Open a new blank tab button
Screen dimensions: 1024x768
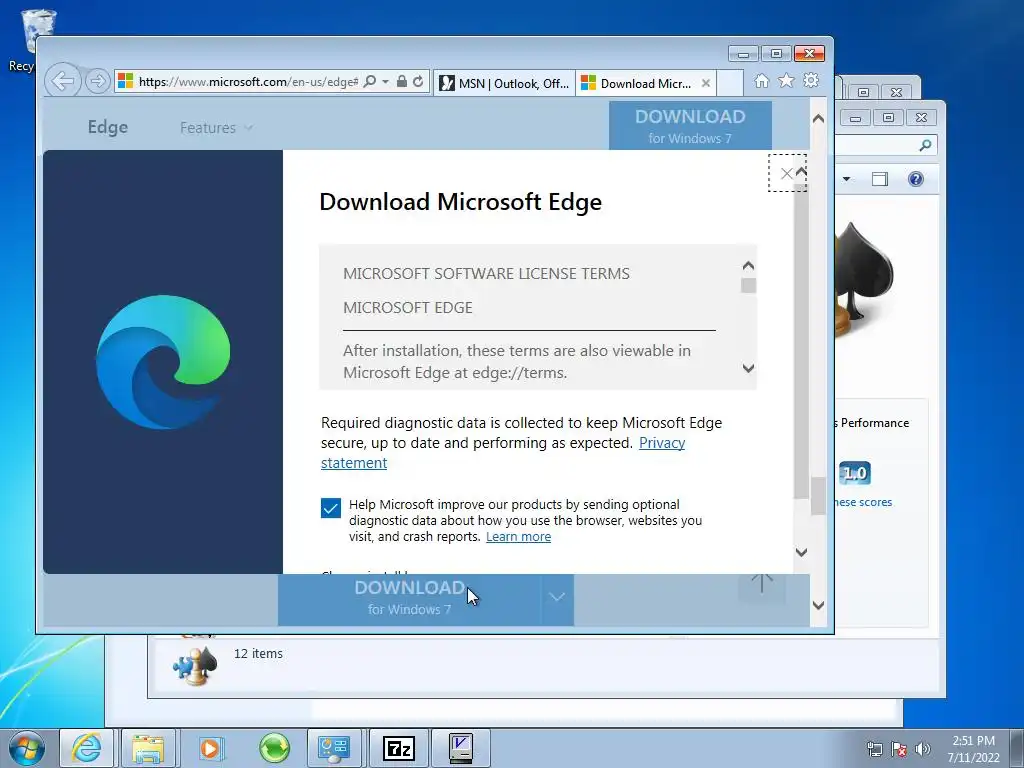[x=730, y=83]
